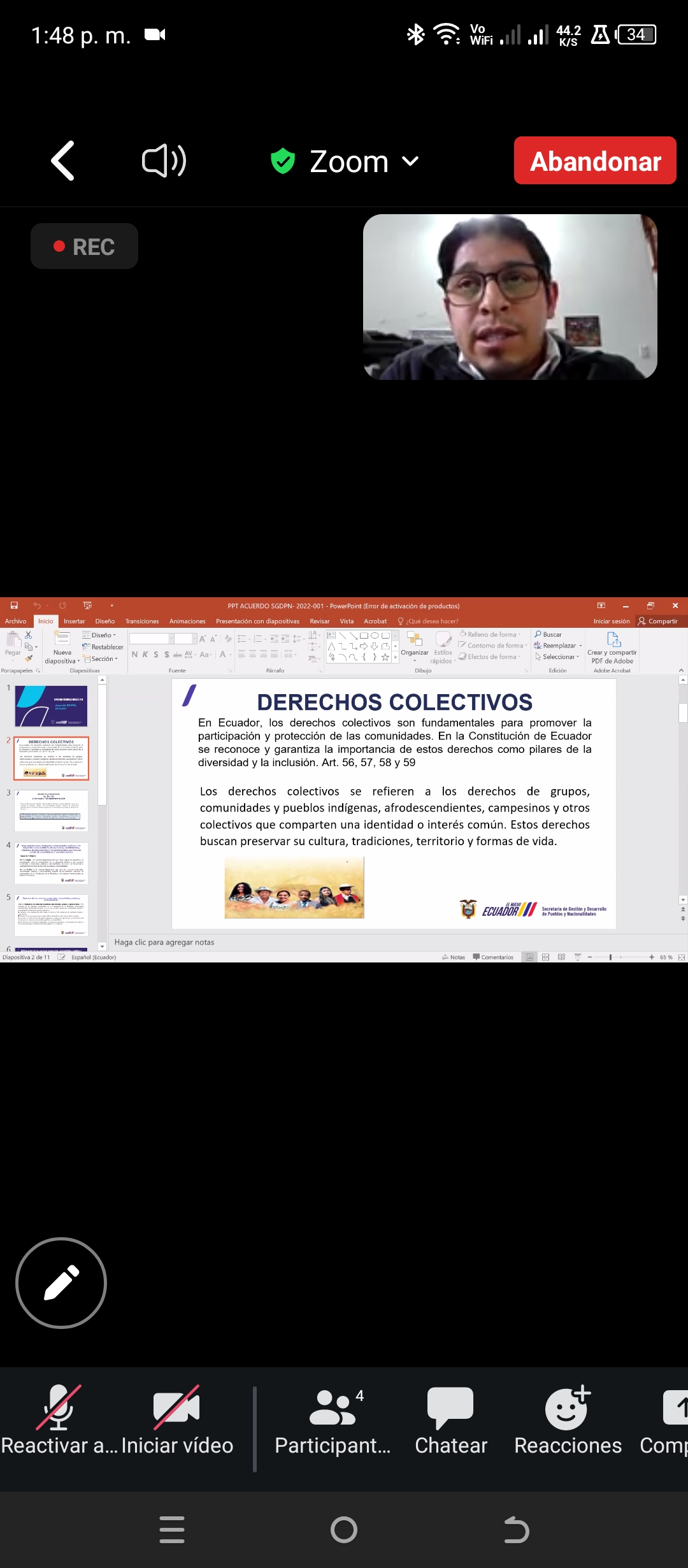This screenshot has height=1568, width=688.
Task: Tap slide 3 thumbnail in shared screen
Action: (52, 810)
